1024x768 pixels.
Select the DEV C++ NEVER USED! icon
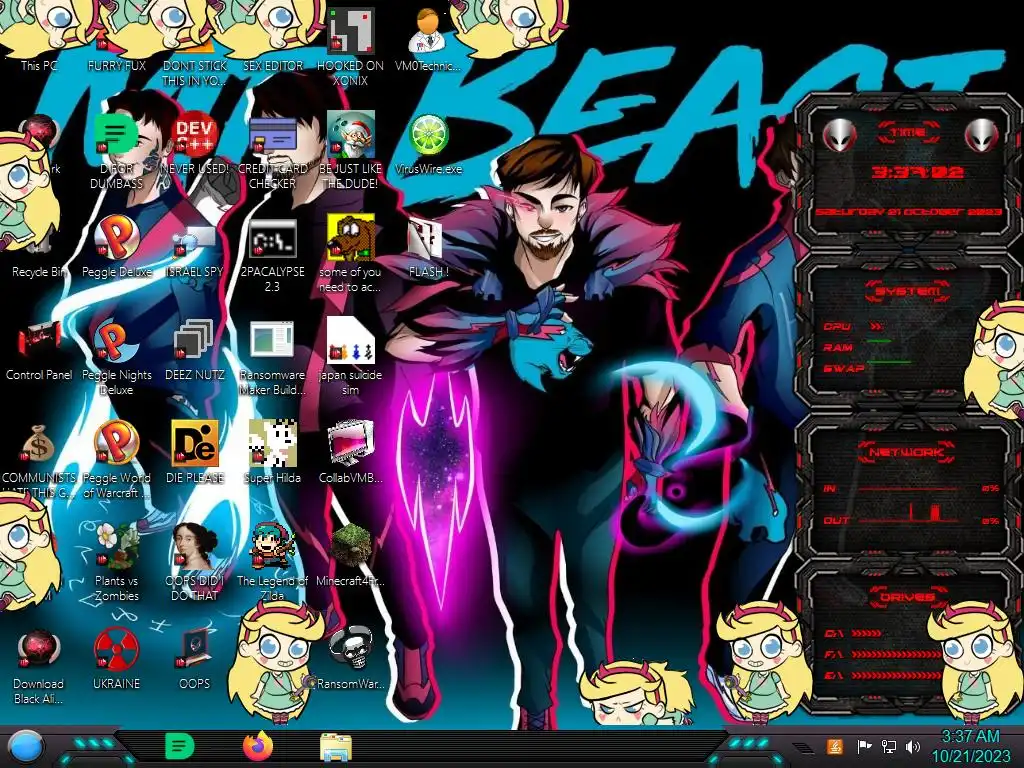coord(194,144)
